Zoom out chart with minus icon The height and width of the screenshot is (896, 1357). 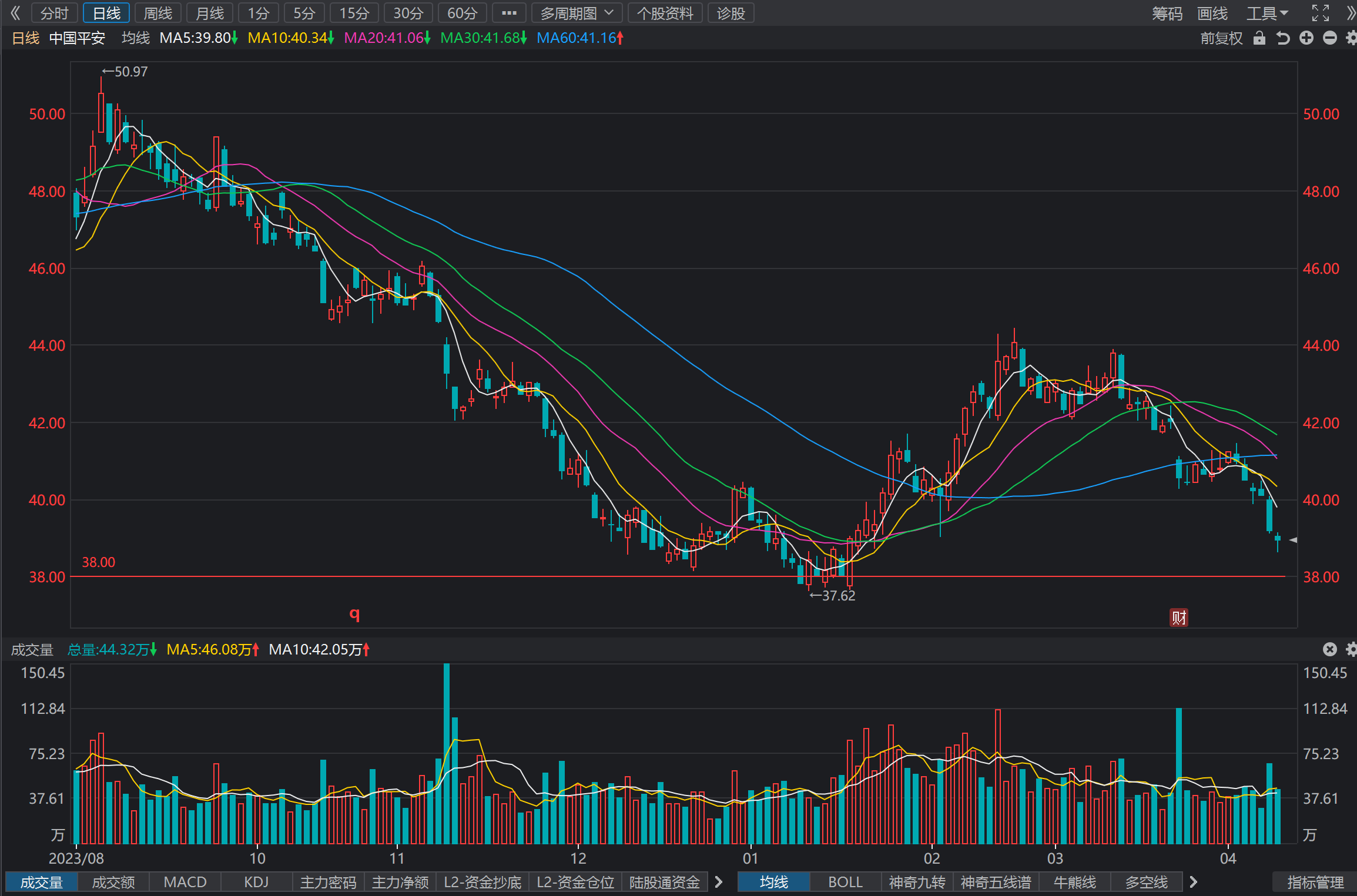(1330, 38)
